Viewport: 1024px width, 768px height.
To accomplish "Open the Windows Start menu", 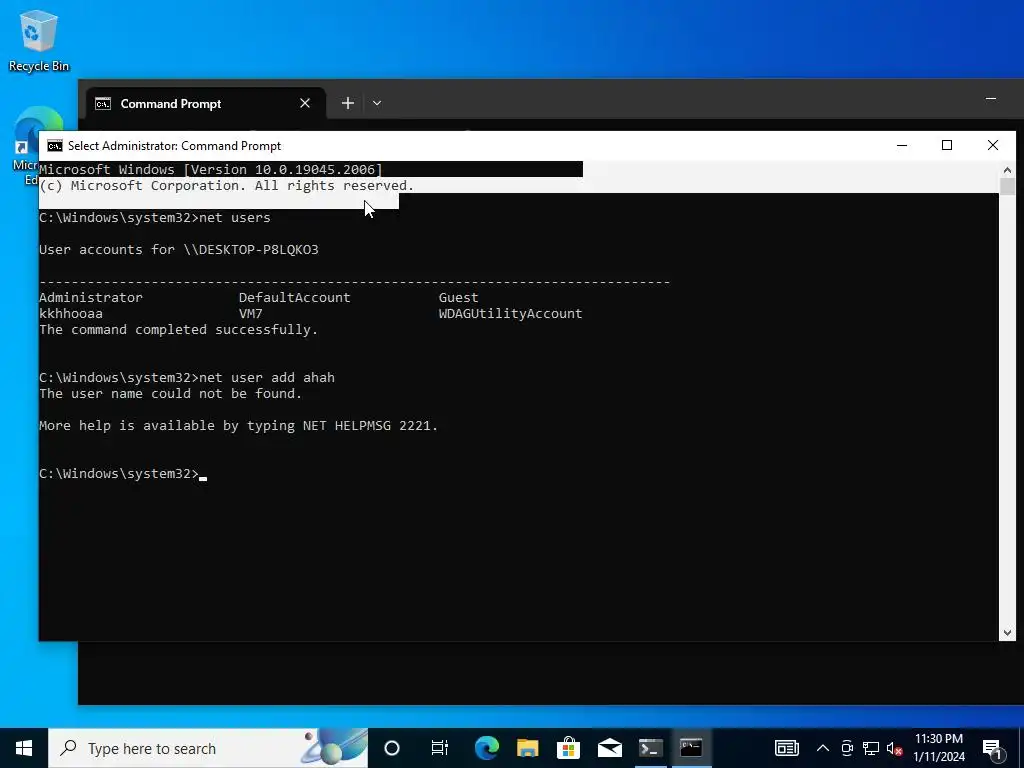I will tap(24, 748).
